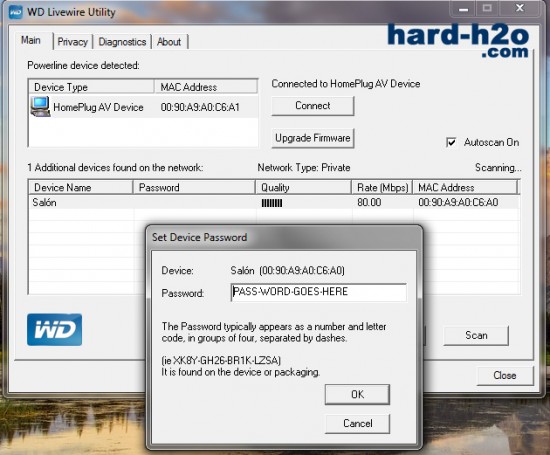Click the Scanning... status text

pyautogui.click(x=498, y=168)
